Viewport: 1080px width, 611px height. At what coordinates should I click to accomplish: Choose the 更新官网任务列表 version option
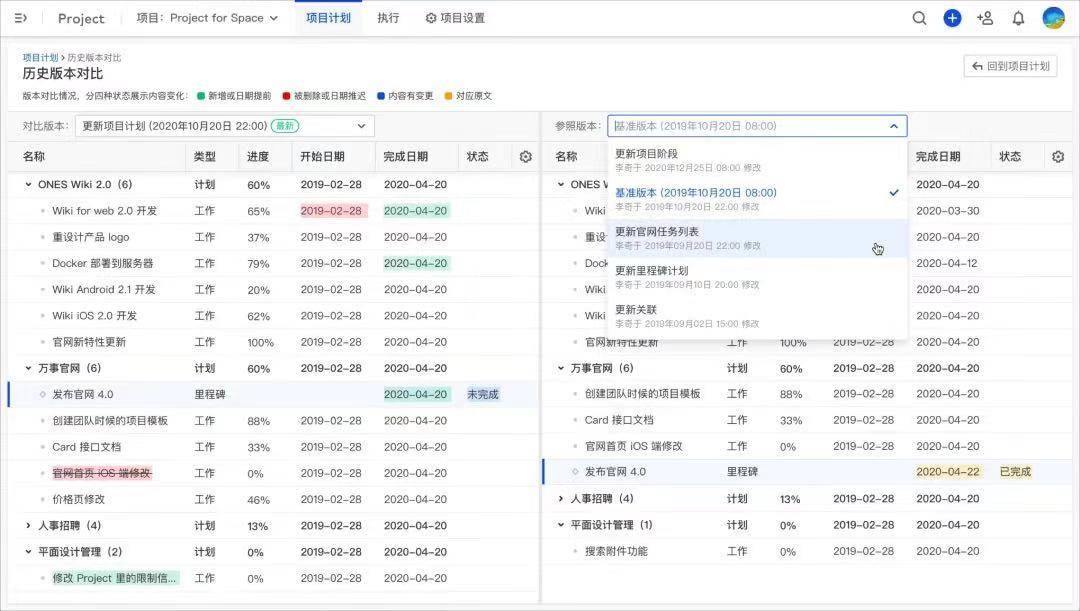pyautogui.click(x=757, y=238)
